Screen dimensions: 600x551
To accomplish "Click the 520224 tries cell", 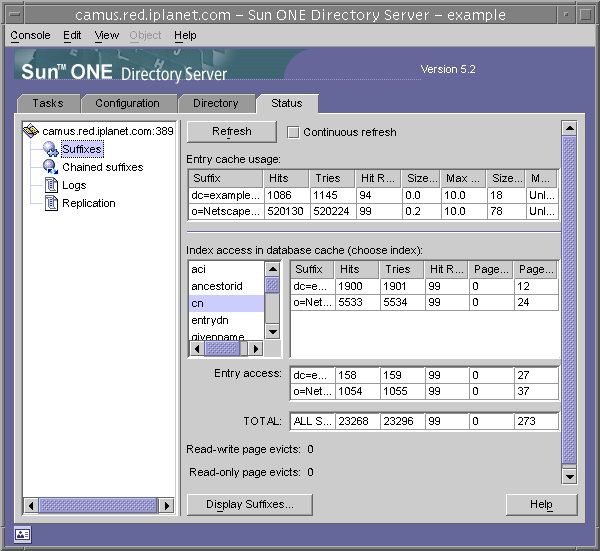I will (333, 211).
